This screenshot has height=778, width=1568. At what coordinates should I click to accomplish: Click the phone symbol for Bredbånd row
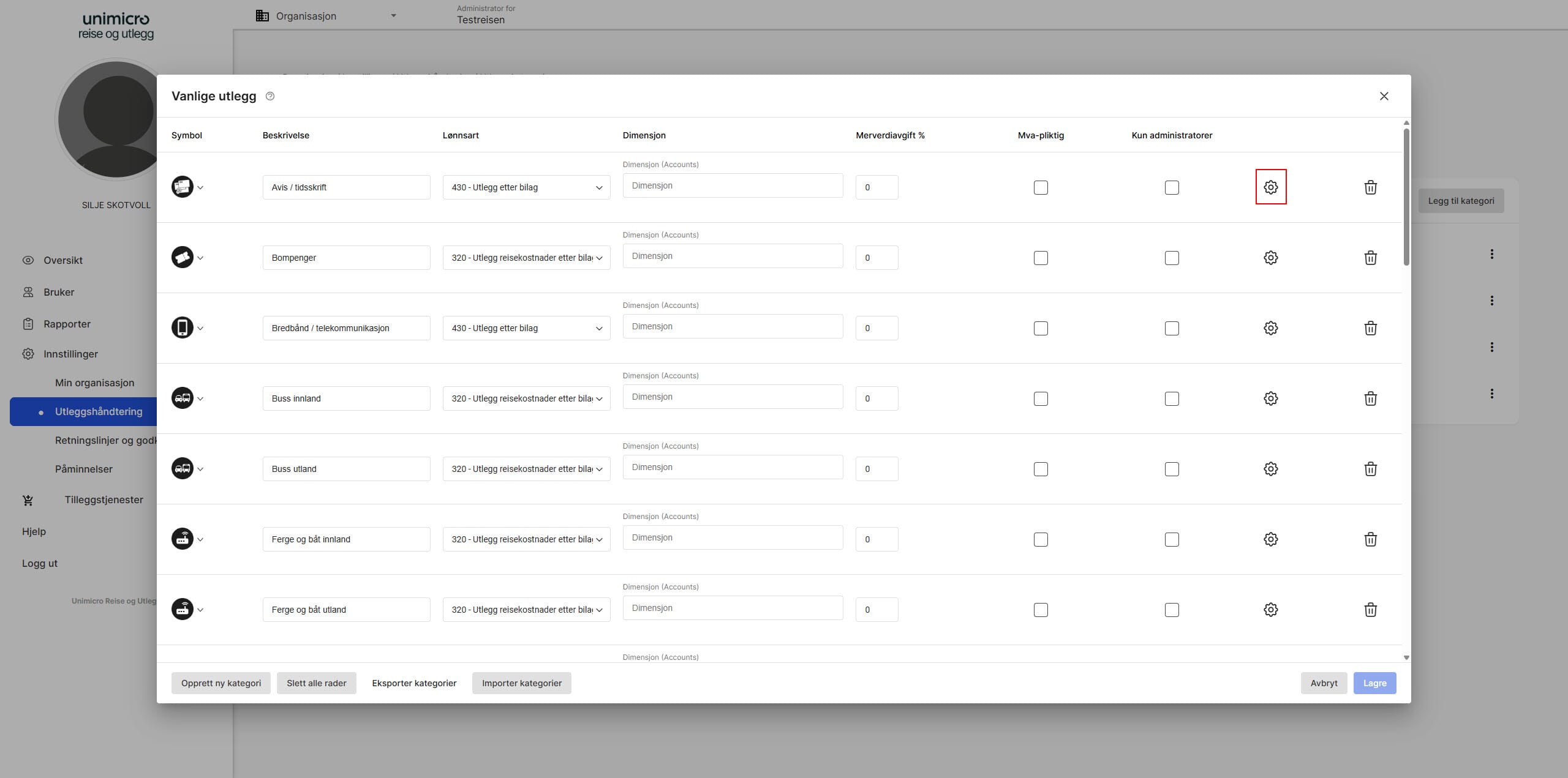[x=182, y=328]
